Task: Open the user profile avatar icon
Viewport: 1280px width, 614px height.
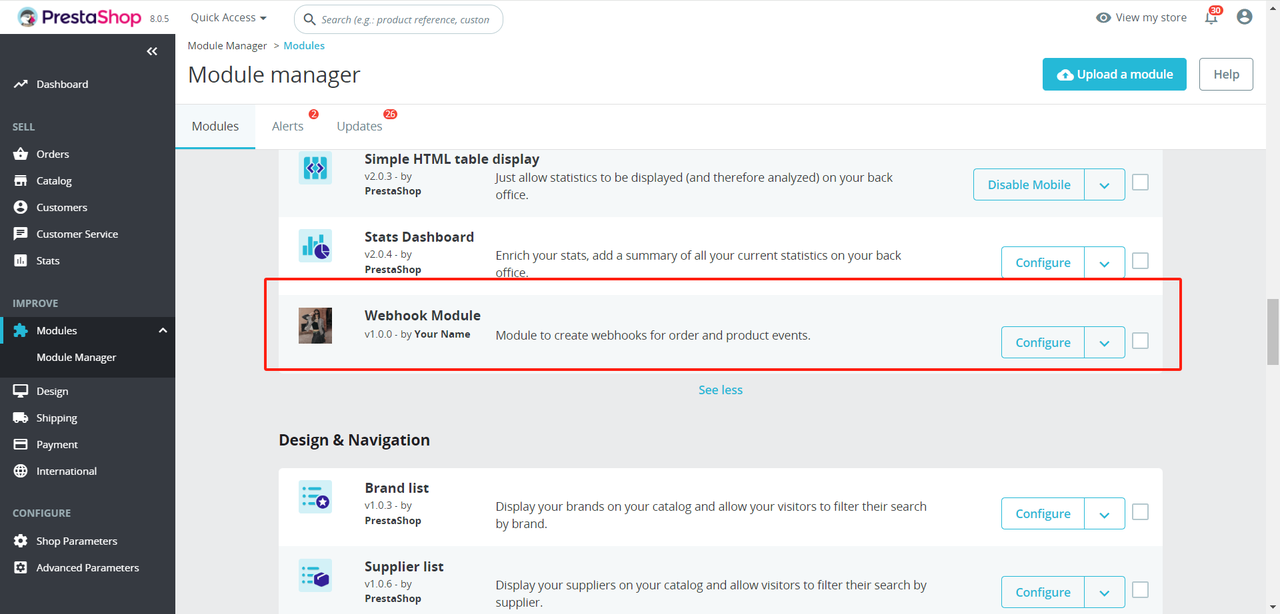Action: click(x=1244, y=17)
